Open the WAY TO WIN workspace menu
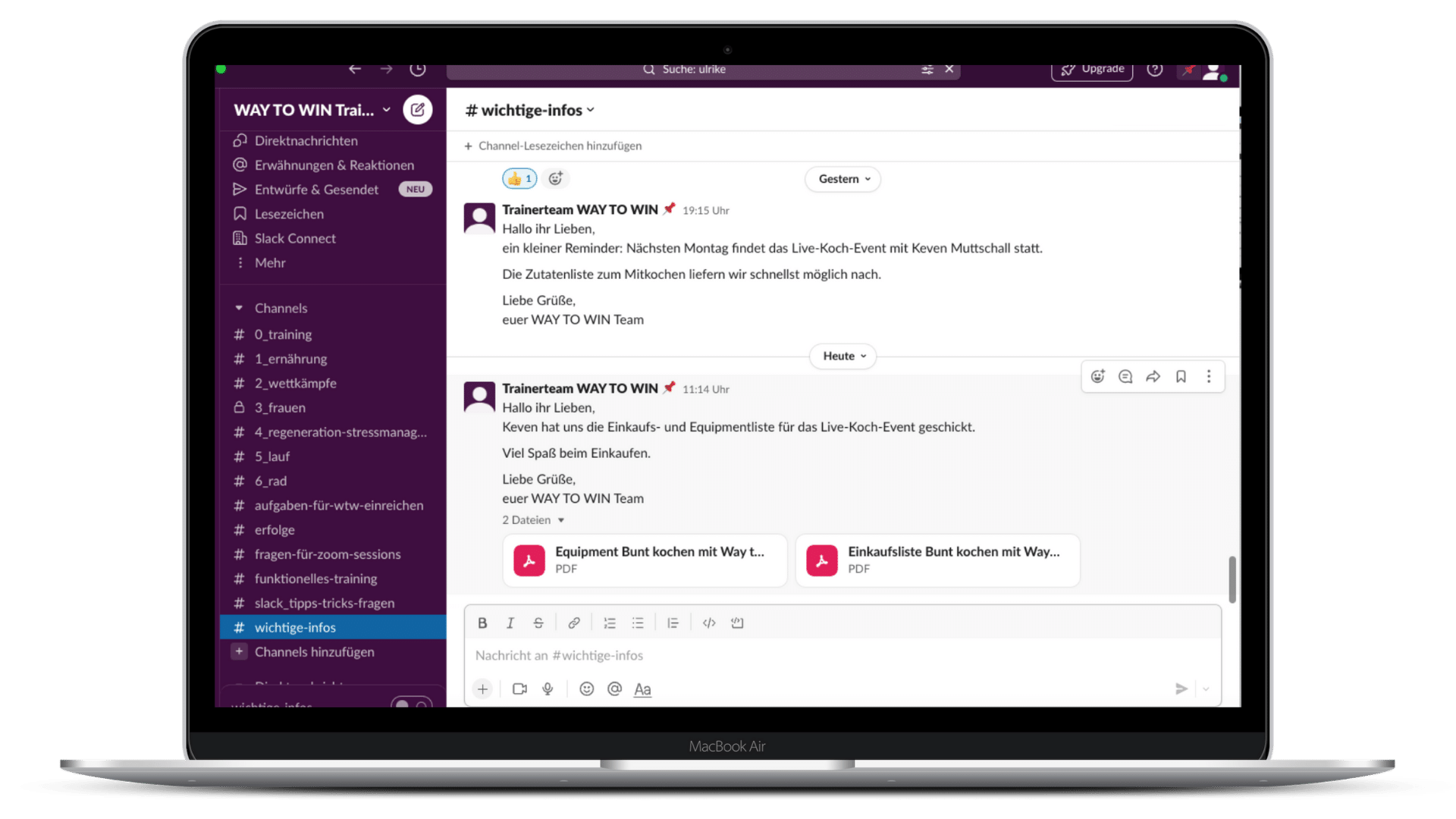 coord(312,110)
